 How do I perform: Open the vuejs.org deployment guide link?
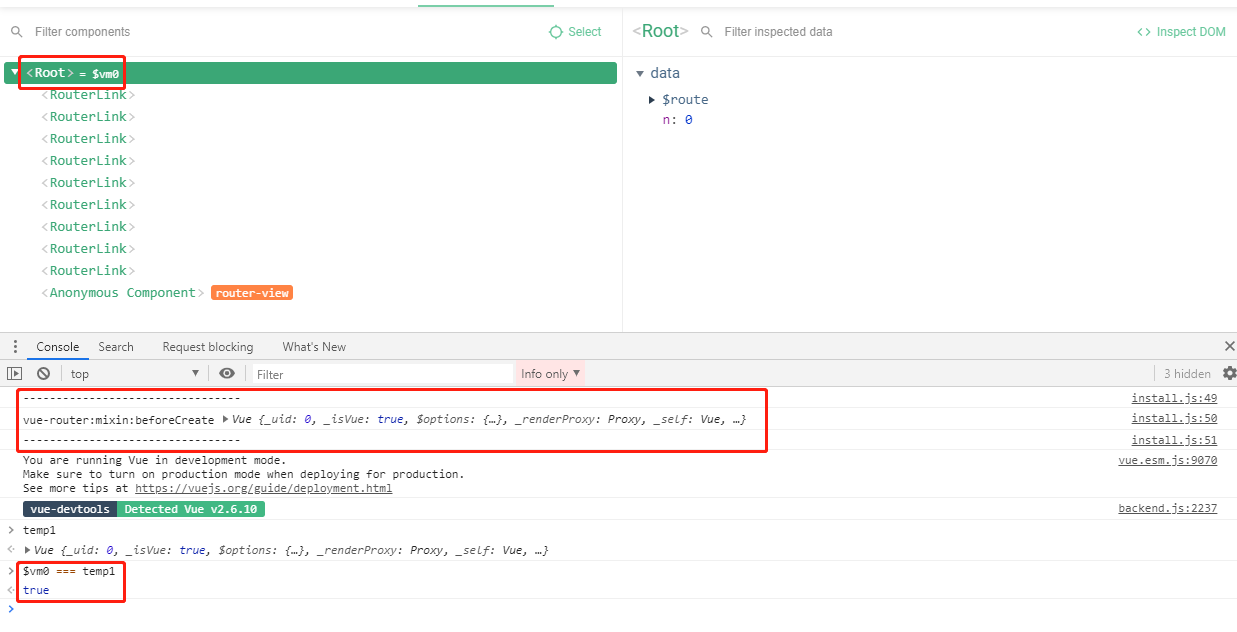263,488
